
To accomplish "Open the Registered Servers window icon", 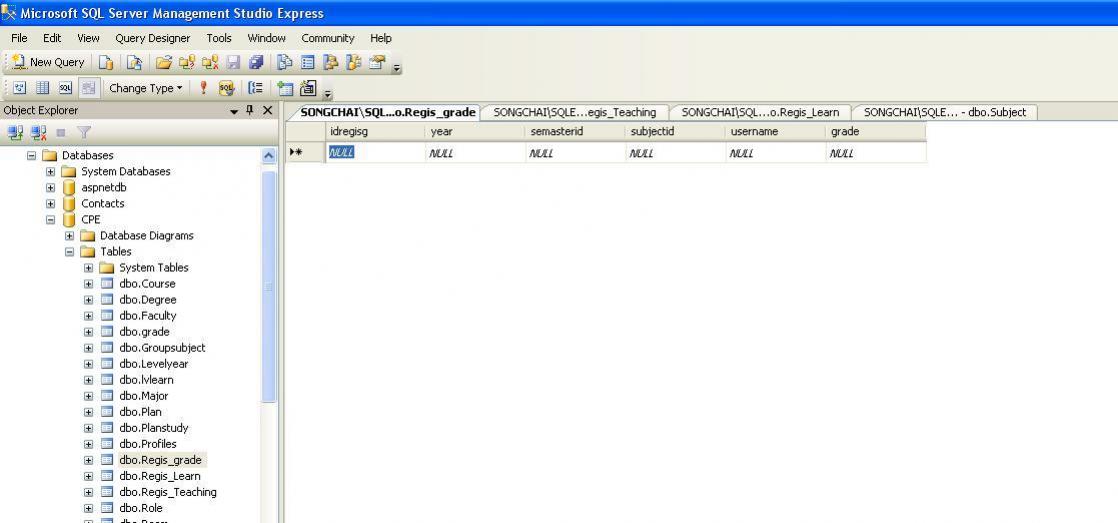I will 284,63.
